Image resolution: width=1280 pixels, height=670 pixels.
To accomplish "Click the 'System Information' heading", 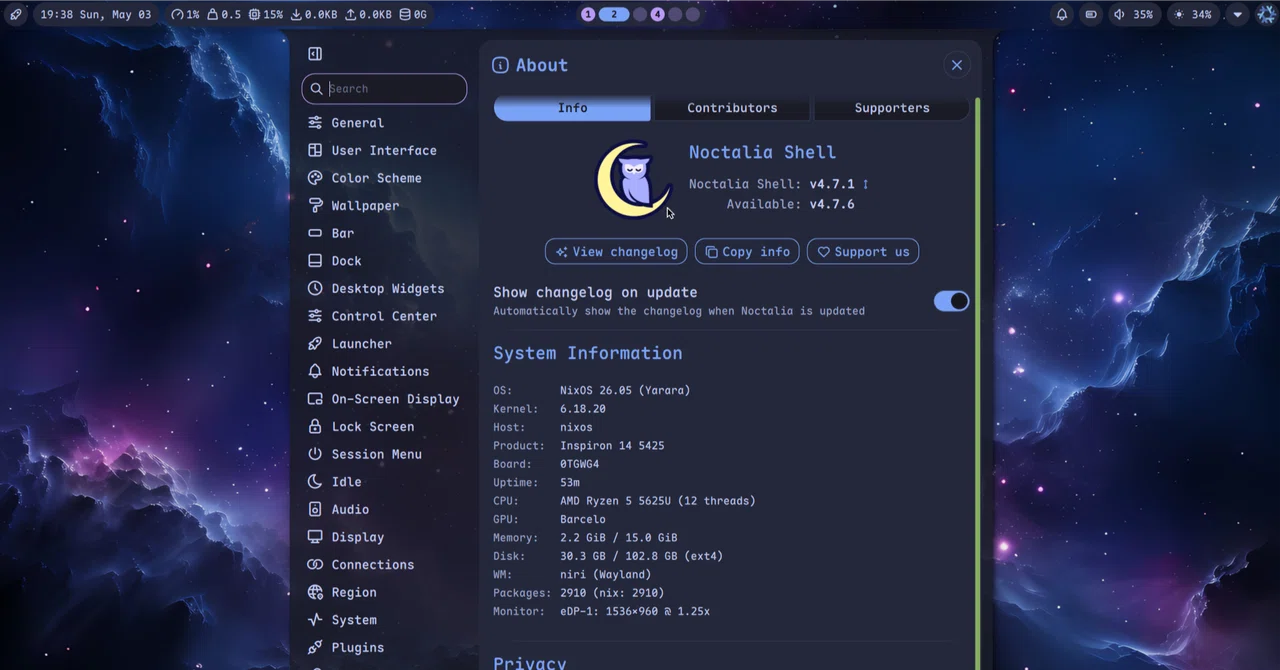I will [588, 353].
